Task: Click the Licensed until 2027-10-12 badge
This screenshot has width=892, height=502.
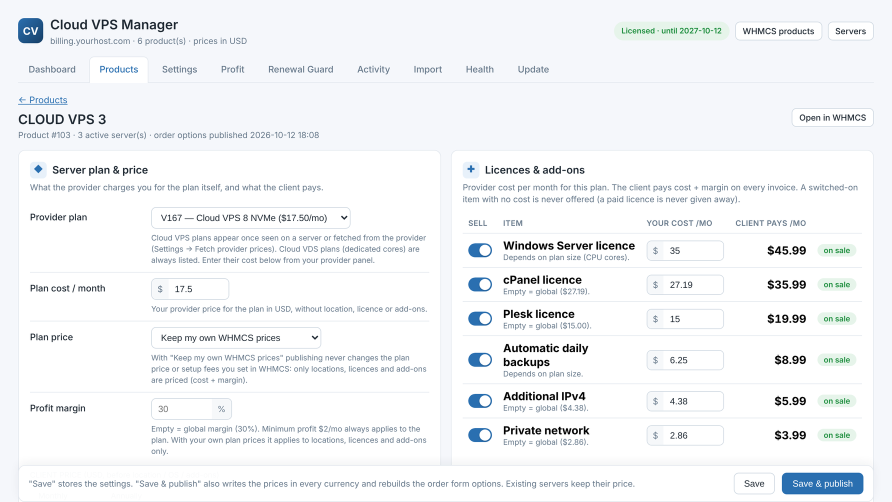Action: tap(671, 31)
